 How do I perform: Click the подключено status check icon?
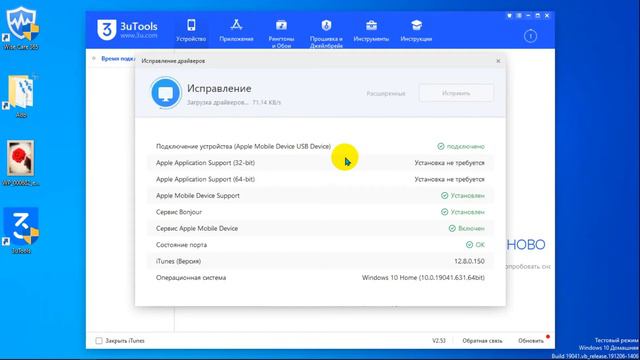441,146
